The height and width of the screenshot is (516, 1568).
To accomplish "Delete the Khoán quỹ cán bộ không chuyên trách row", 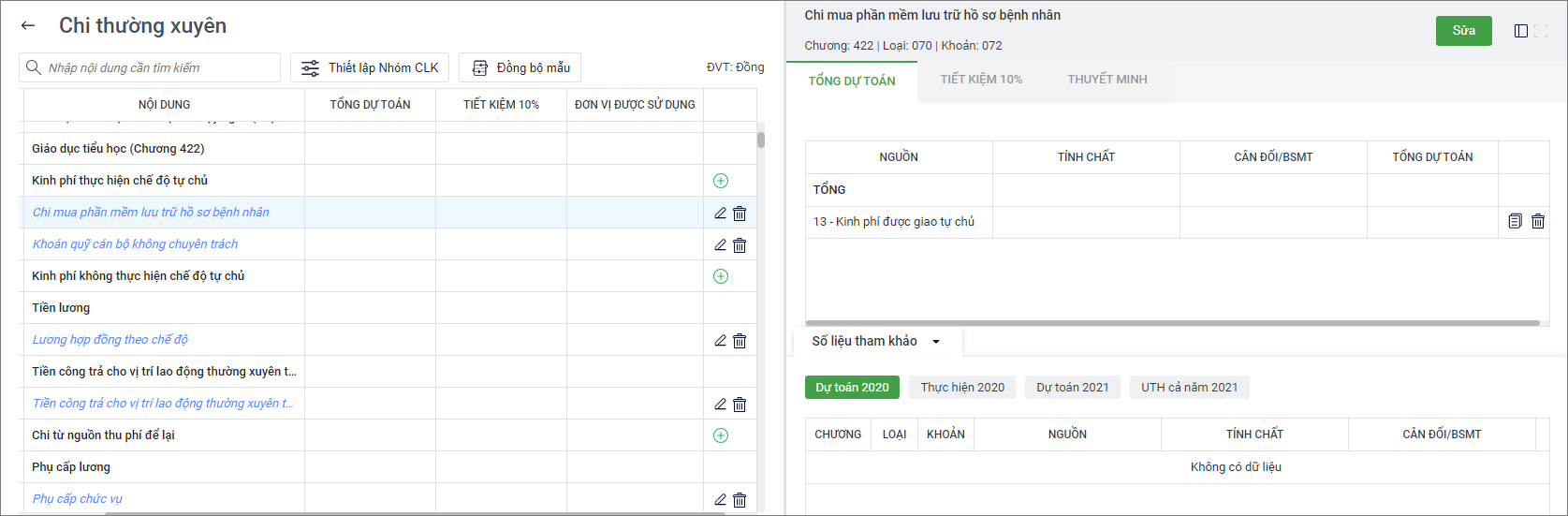I will pyautogui.click(x=740, y=245).
